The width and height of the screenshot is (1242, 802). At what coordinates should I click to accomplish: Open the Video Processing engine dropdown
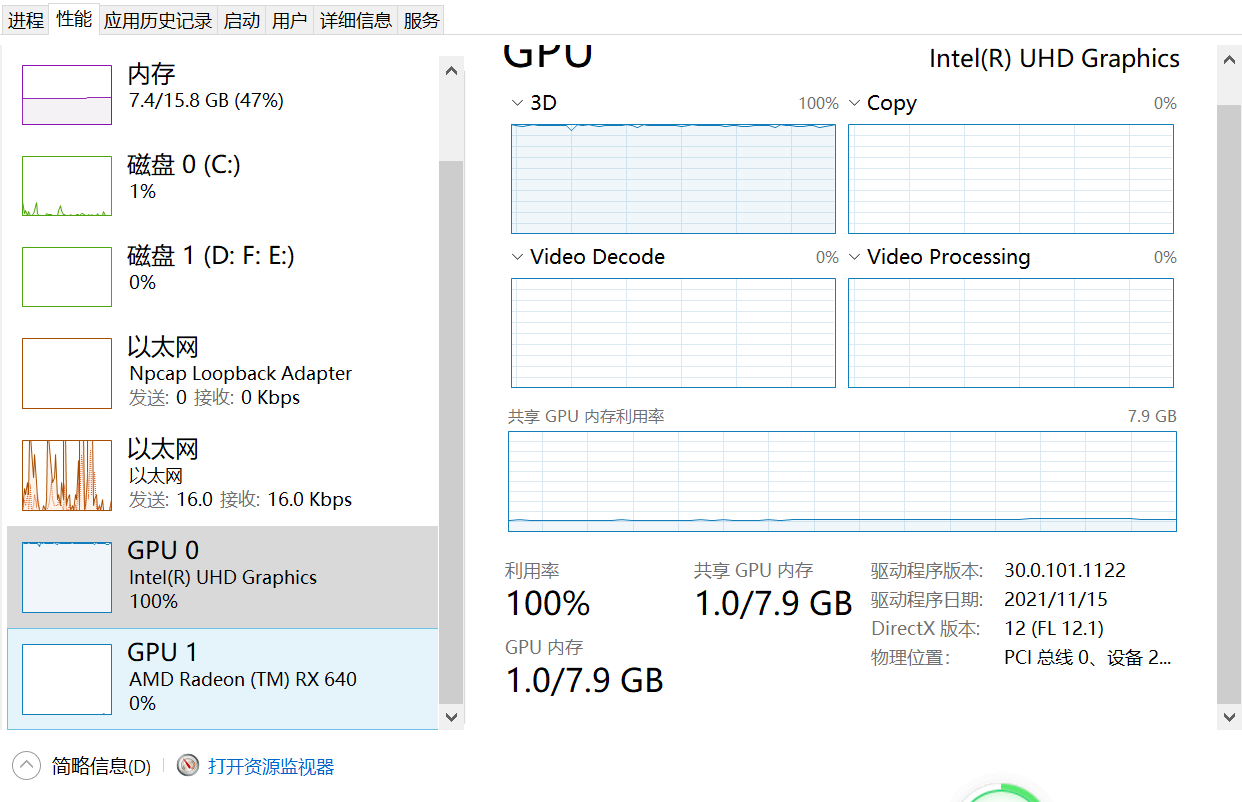[x=855, y=257]
